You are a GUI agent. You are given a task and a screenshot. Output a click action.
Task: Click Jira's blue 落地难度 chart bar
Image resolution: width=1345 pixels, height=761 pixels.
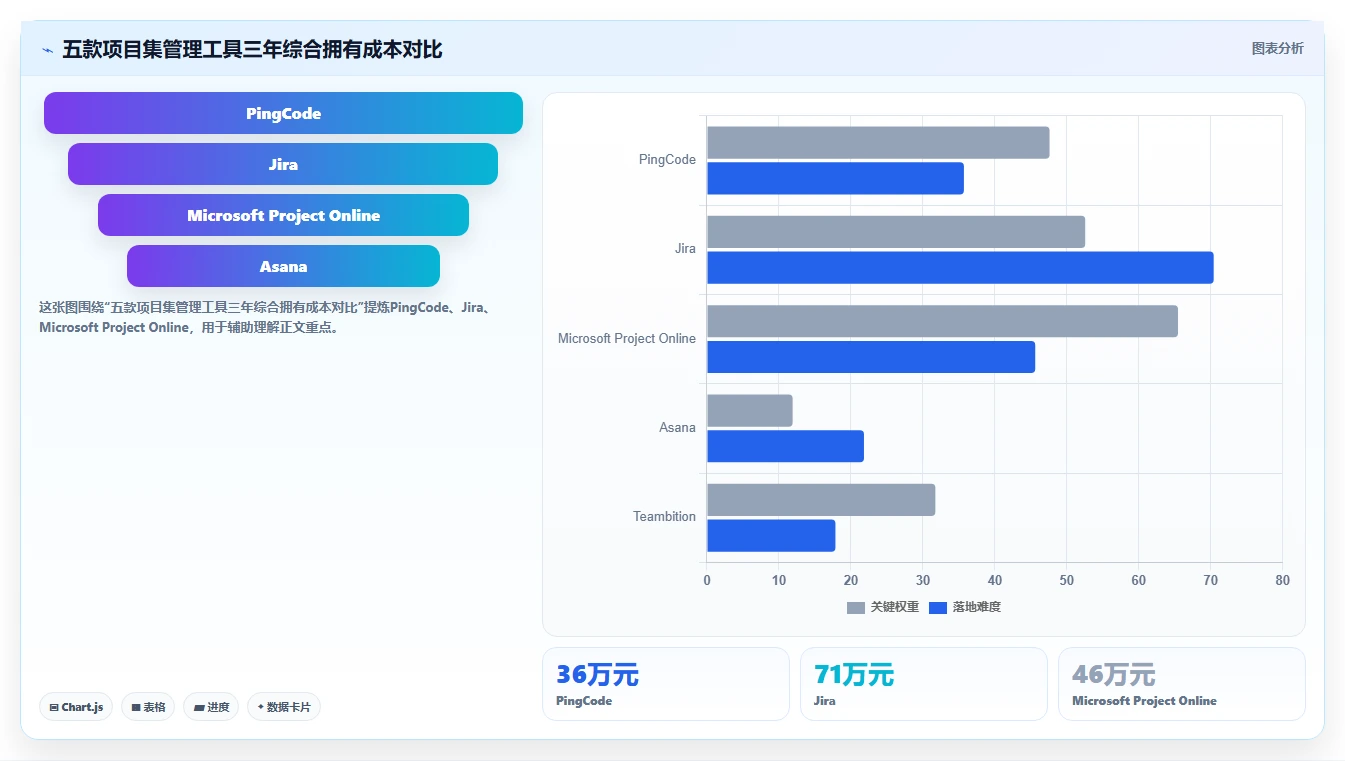click(960, 268)
